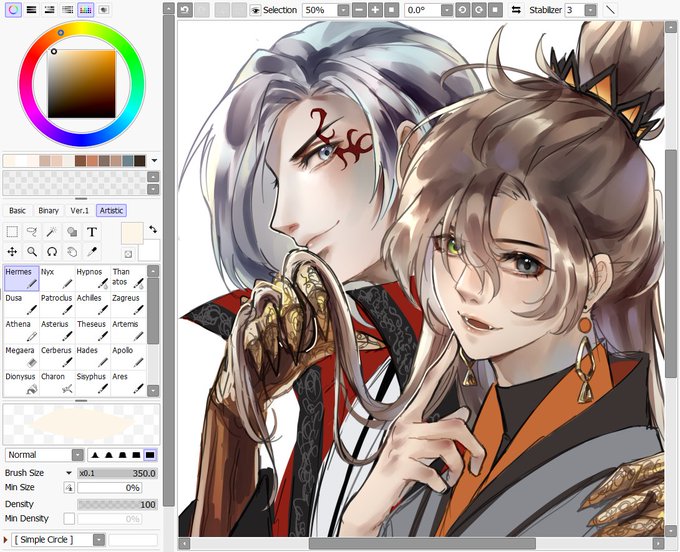Select the Lasso tool
The height and width of the screenshot is (552, 680).
[32, 232]
